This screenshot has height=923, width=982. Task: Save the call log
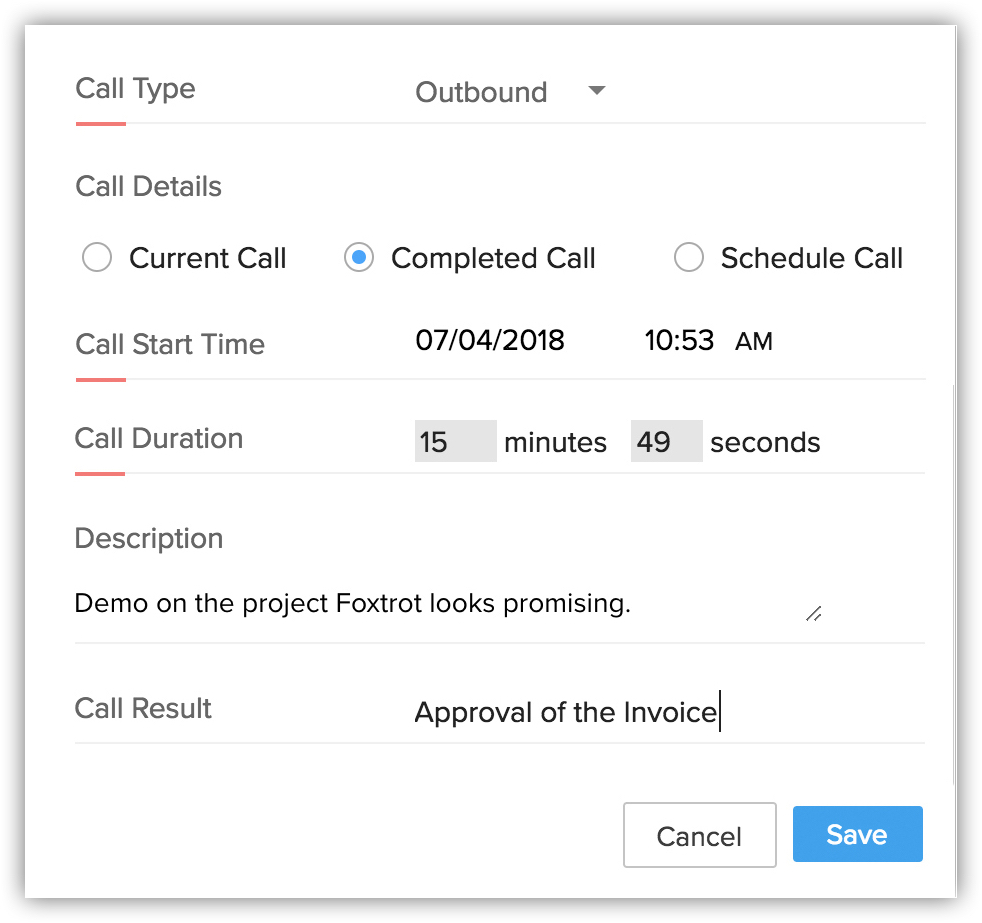pos(857,834)
